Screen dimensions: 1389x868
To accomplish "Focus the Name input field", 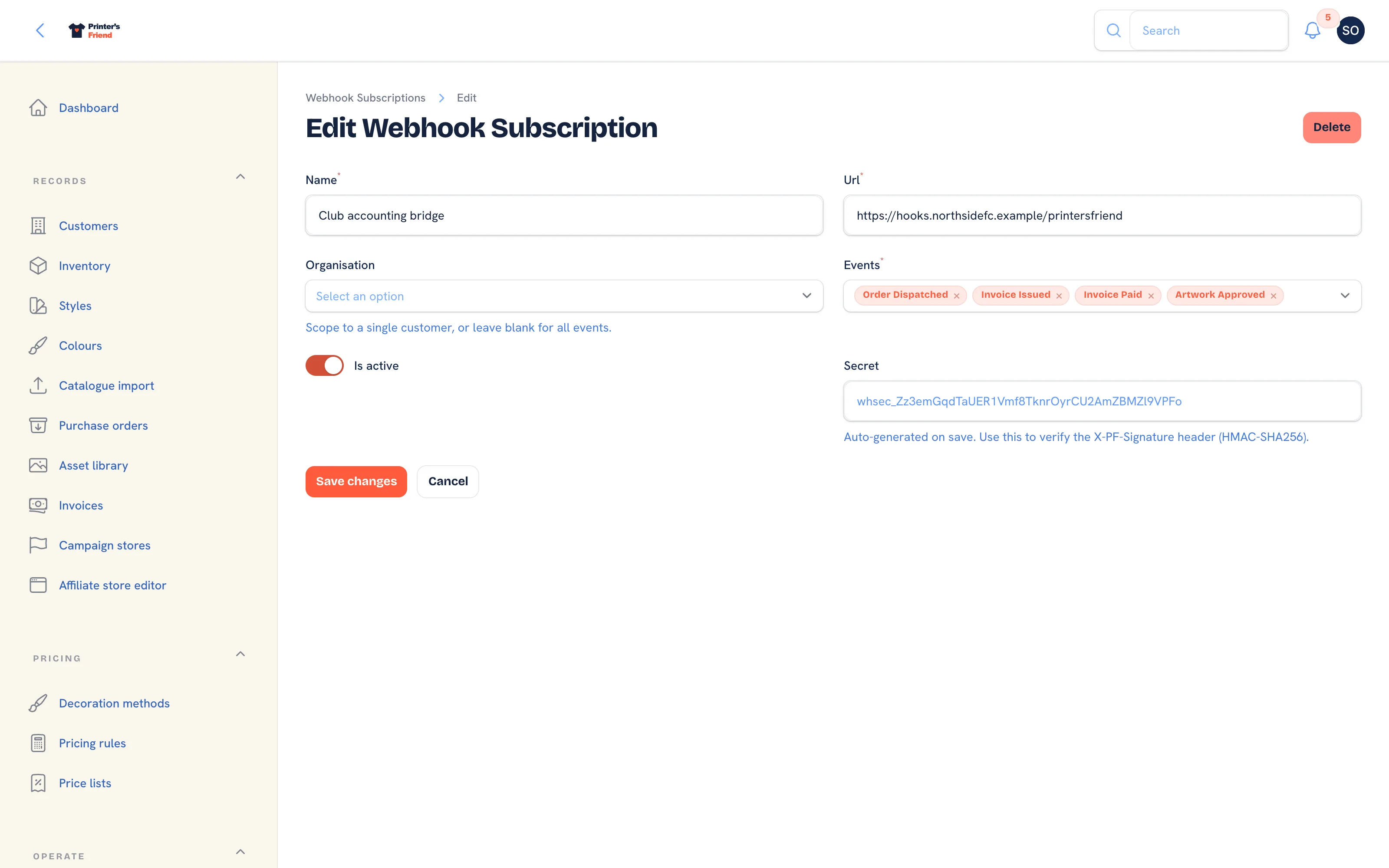I will [x=564, y=215].
